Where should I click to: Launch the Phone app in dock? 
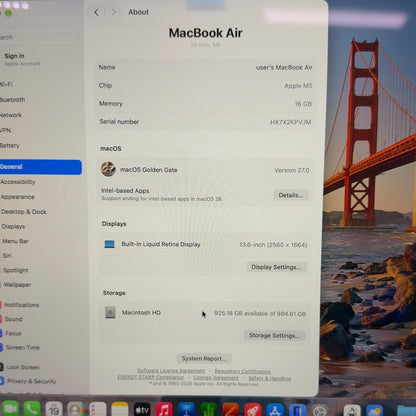pyautogui.click(x=32, y=409)
